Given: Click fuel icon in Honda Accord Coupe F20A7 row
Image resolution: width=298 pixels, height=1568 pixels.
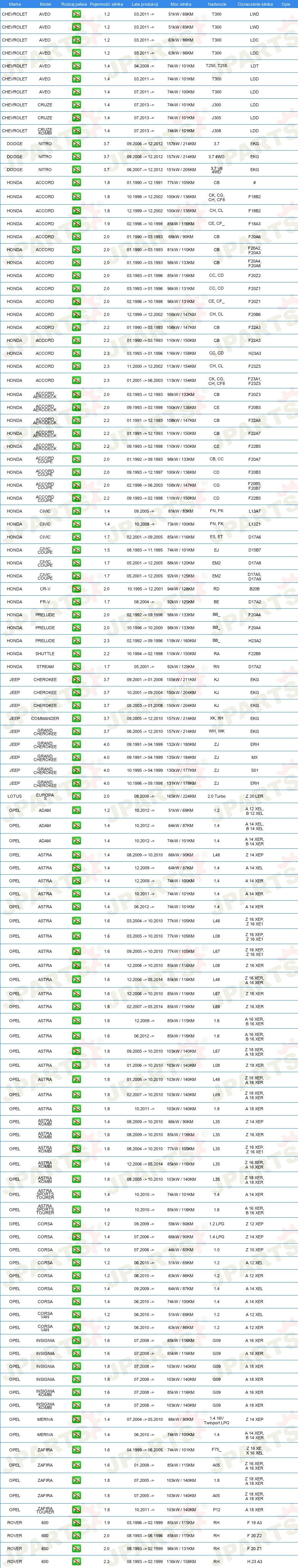Looking at the screenshot, I should [x=76, y=460].
